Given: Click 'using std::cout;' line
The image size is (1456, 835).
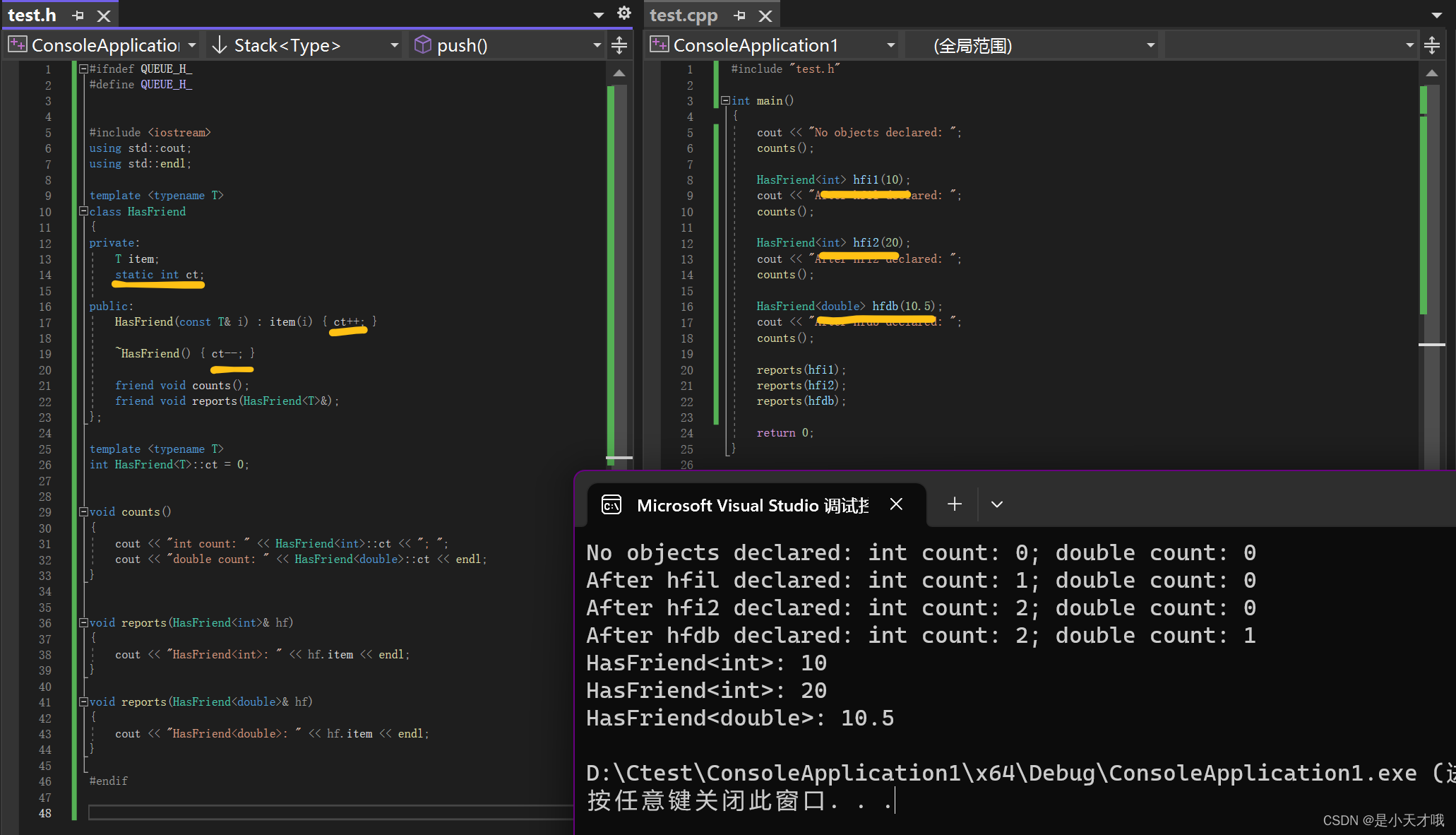Looking at the screenshot, I should click(140, 148).
